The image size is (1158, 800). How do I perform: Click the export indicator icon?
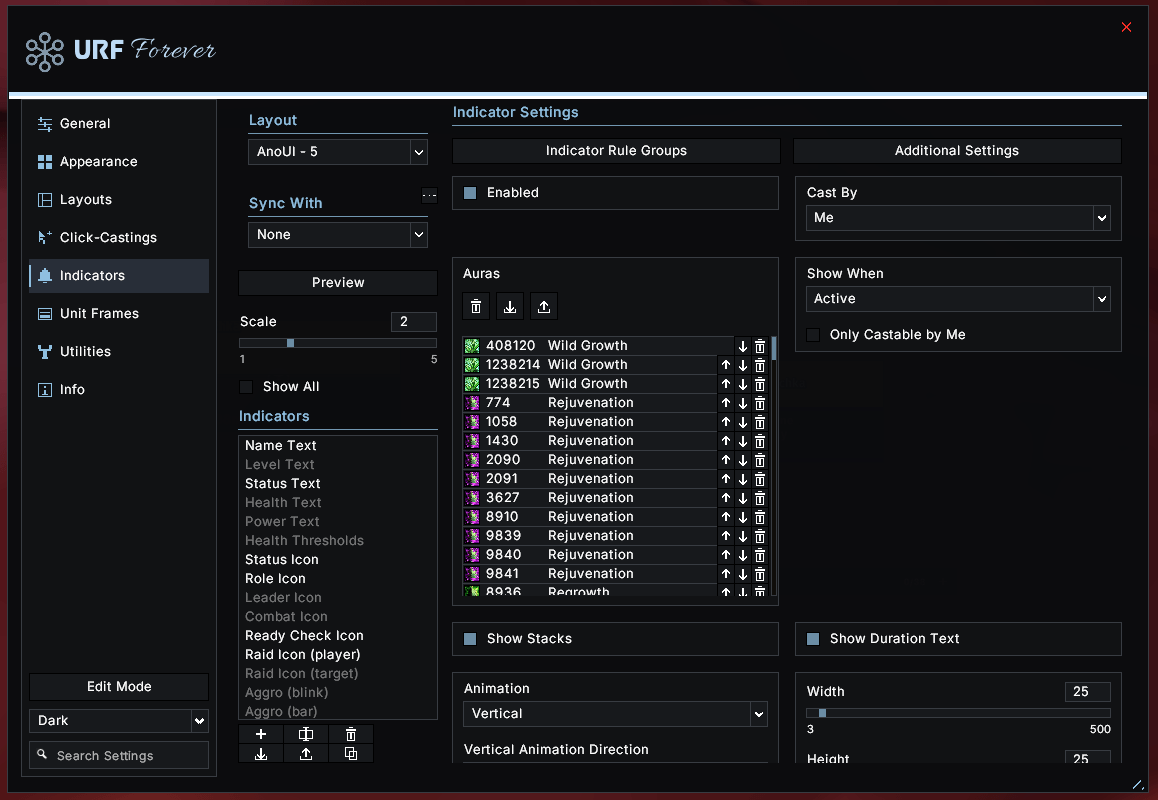(x=306, y=753)
